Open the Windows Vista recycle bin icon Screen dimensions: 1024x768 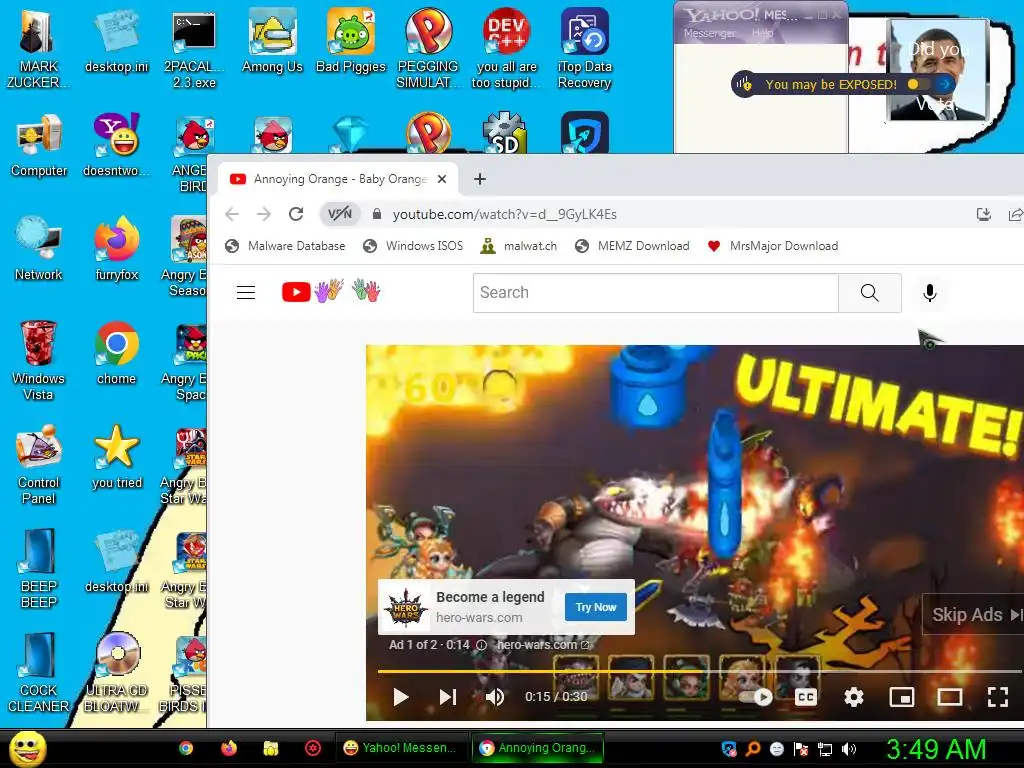[x=38, y=360]
